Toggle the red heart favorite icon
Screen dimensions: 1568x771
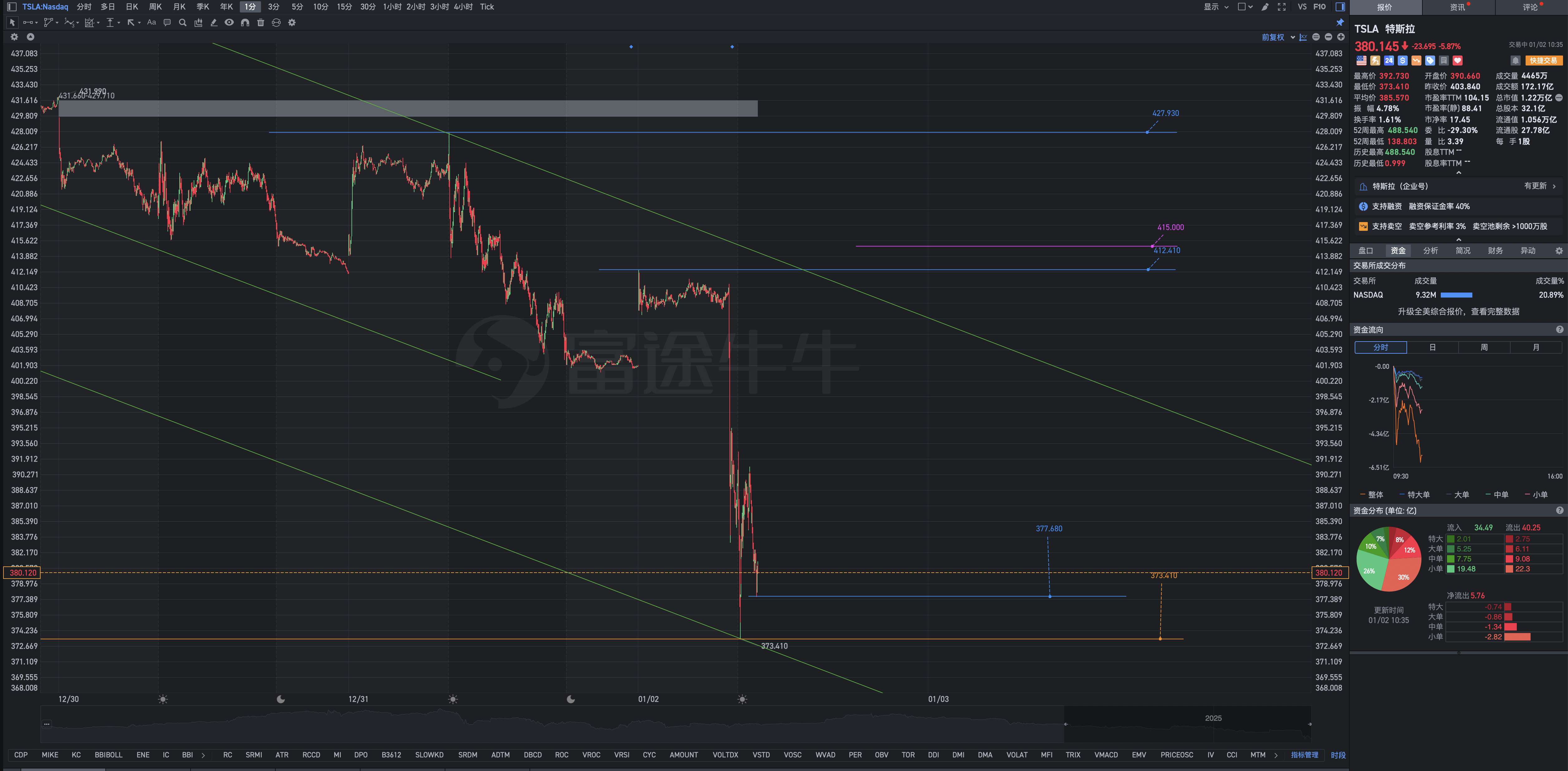pos(1457,61)
